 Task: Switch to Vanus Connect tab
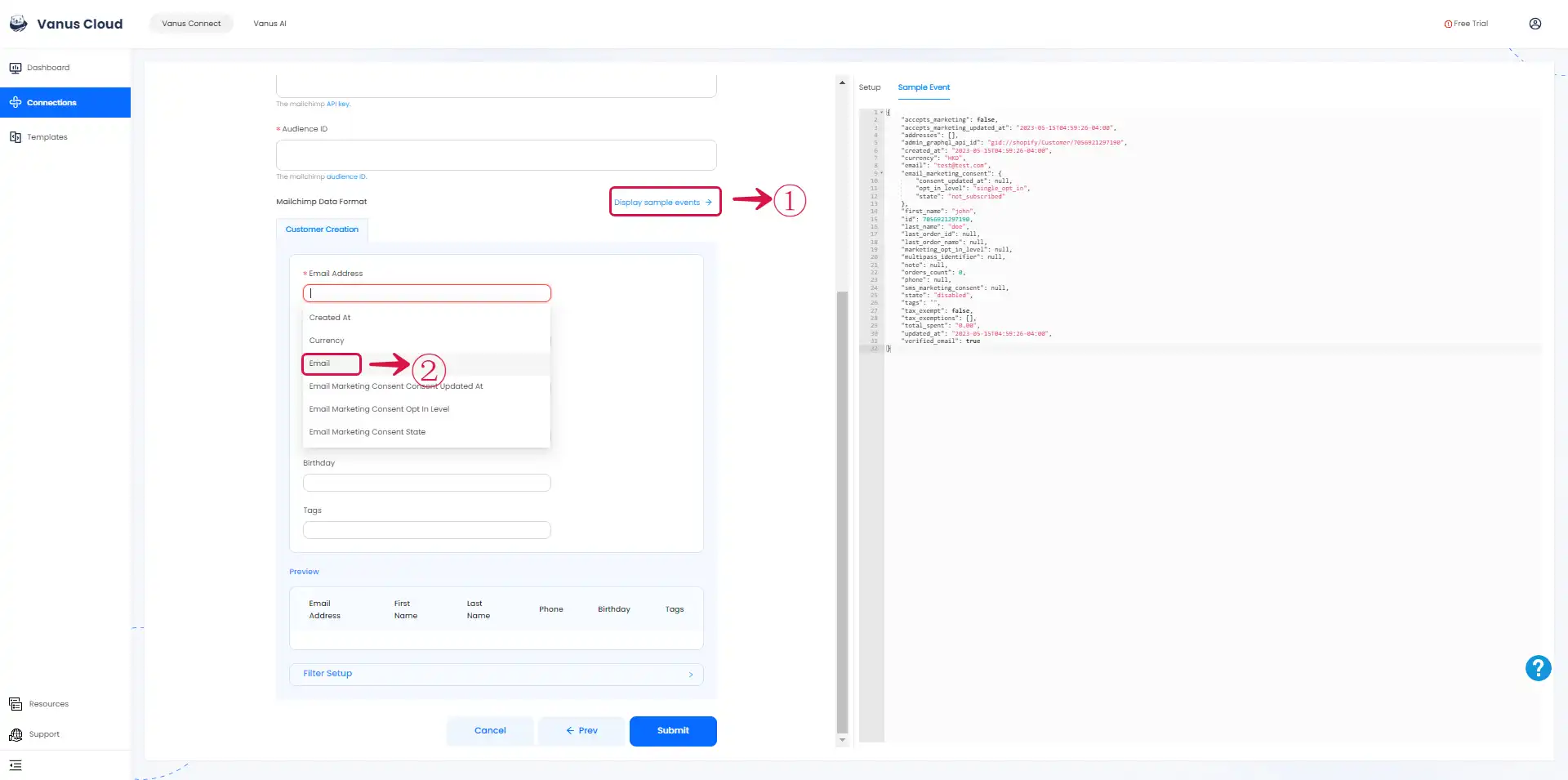coord(191,24)
